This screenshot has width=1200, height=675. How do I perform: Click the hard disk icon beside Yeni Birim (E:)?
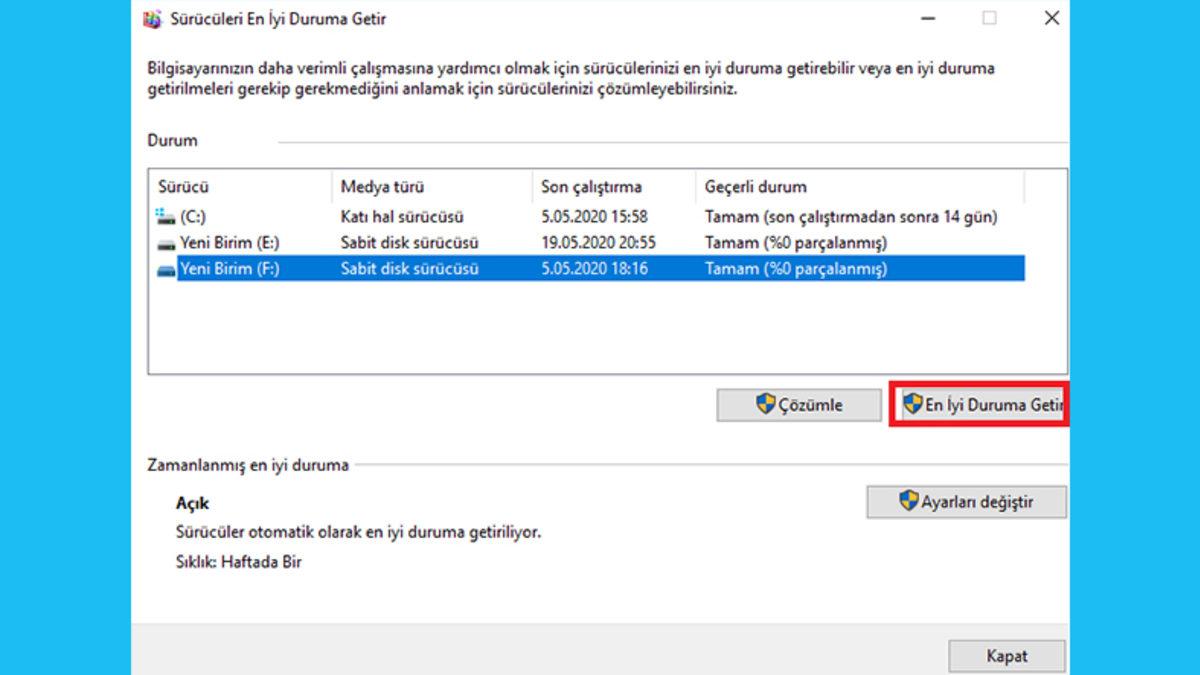[x=164, y=241]
